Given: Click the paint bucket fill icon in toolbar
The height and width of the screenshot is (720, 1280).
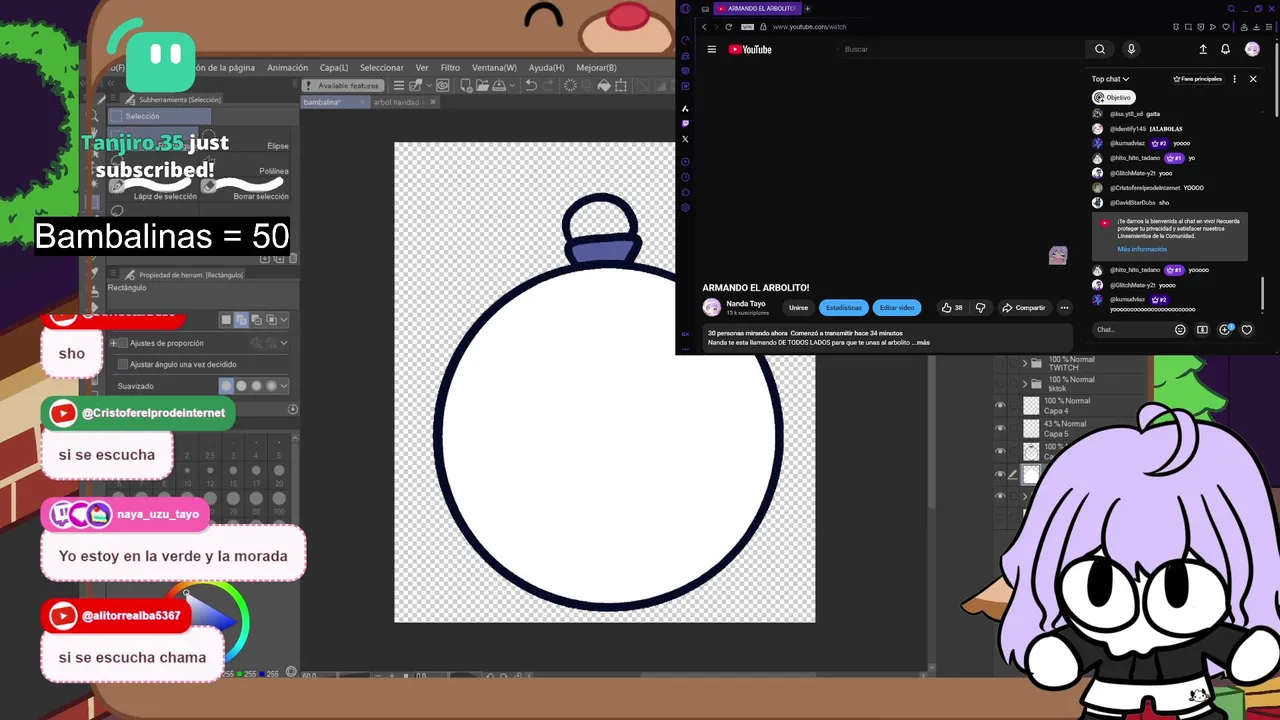Looking at the screenshot, I should click(x=603, y=86).
